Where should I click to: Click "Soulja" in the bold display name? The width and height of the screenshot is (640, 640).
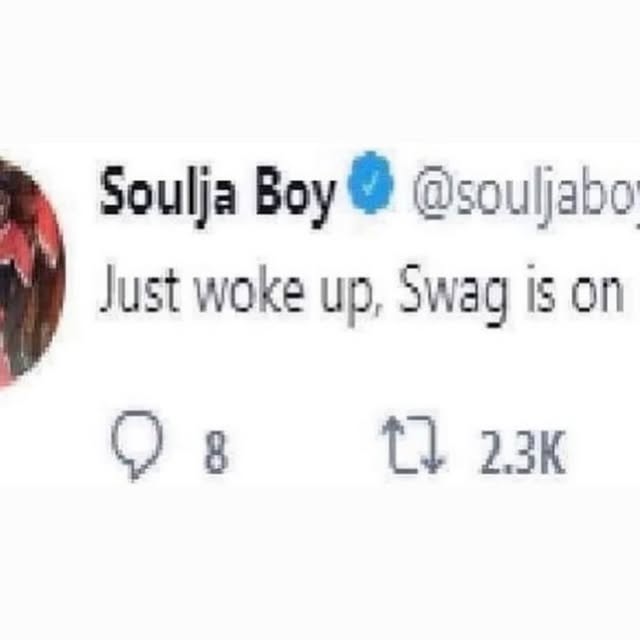click(x=168, y=191)
